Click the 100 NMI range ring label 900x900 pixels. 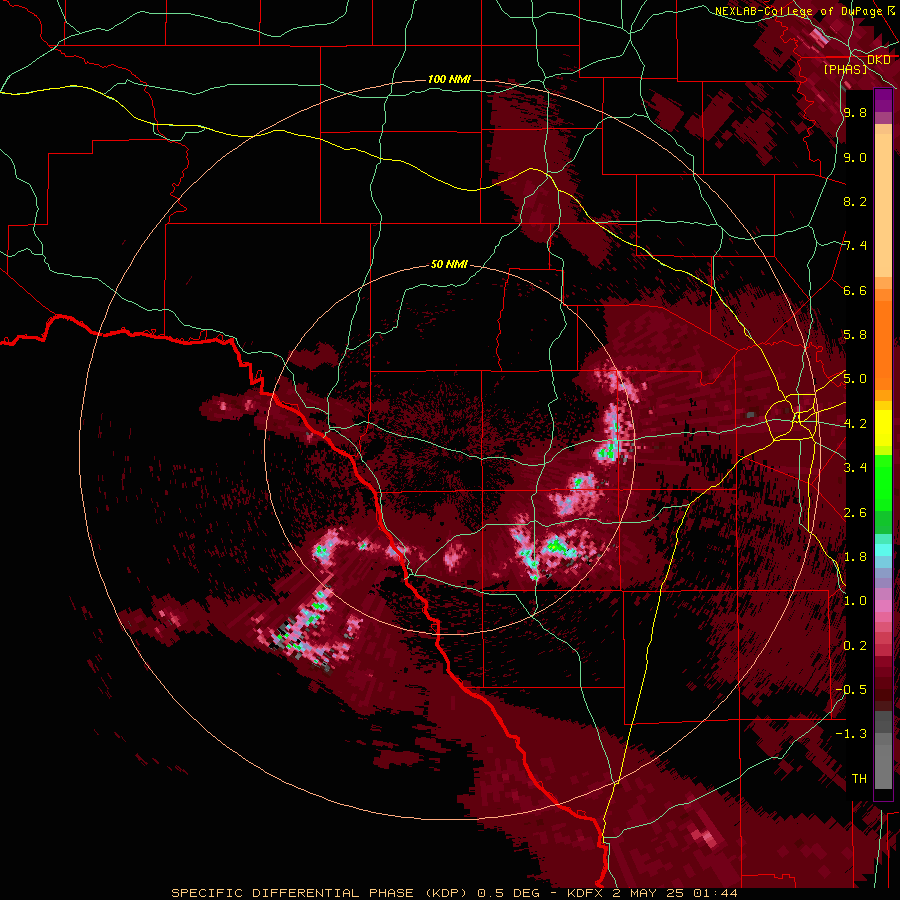pyautogui.click(x=449, y=79)
